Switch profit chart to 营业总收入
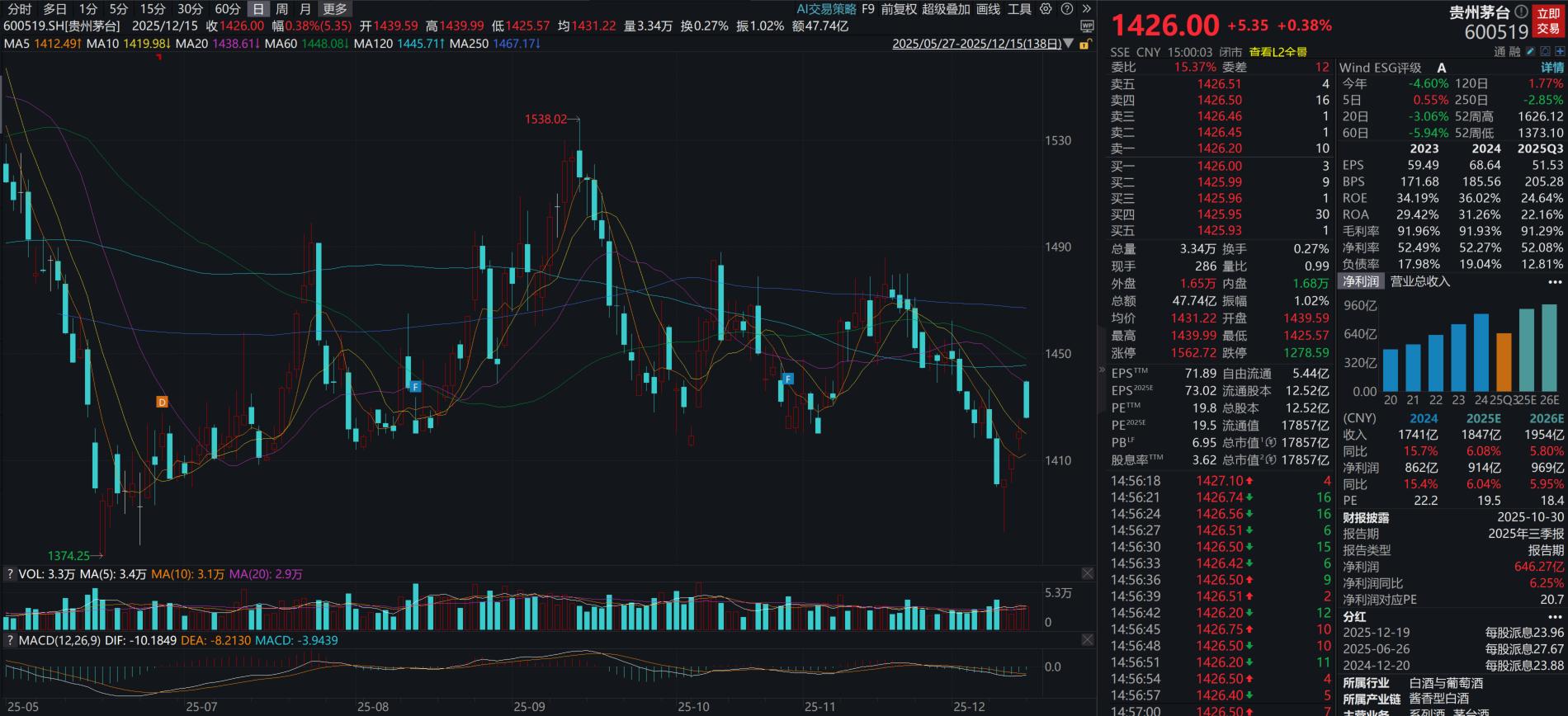Image resolution: width=1568 pixels, height=716 pixels. tap(1419, 281)
